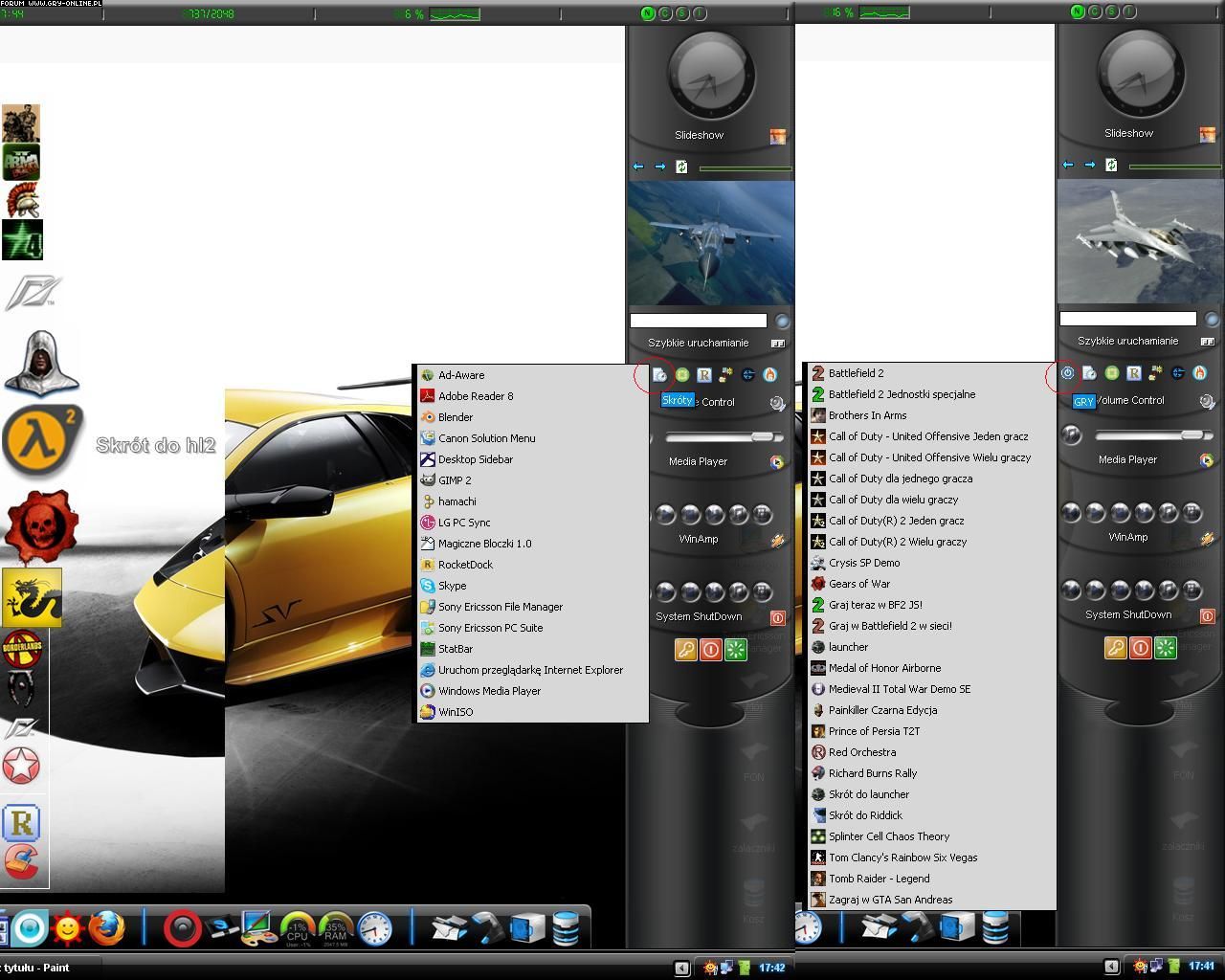Click the text input field in right sidebar

pyautogui.click(x=1127, y=319)
